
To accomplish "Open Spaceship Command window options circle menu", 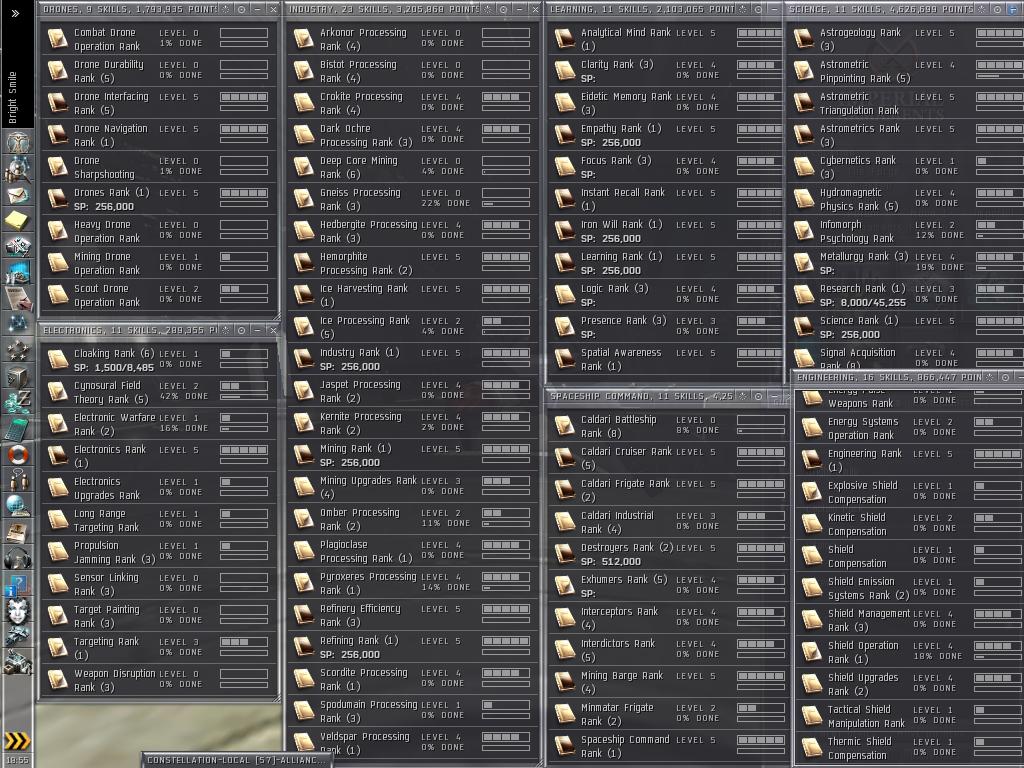I will pos(758,396).
